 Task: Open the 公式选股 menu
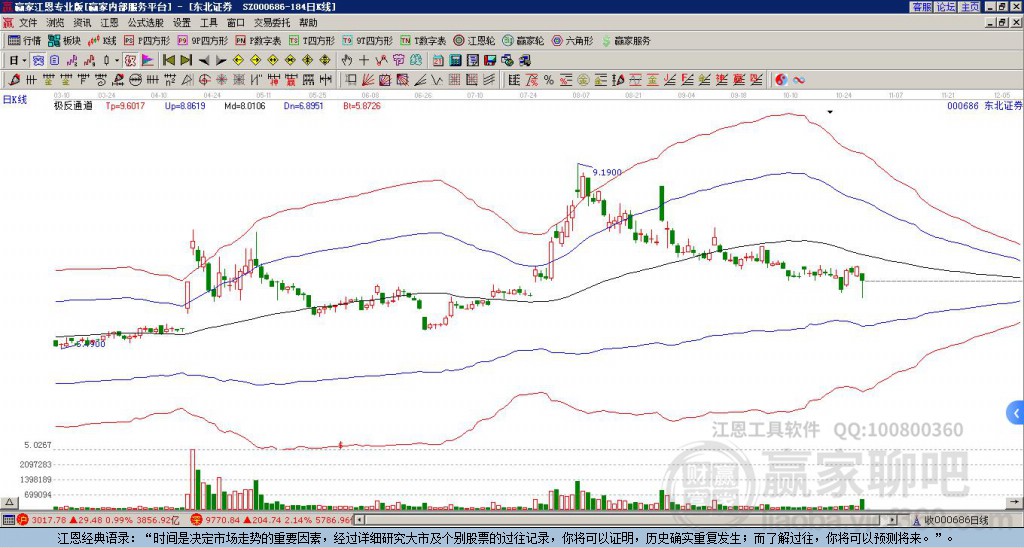(x=145, y=23)
